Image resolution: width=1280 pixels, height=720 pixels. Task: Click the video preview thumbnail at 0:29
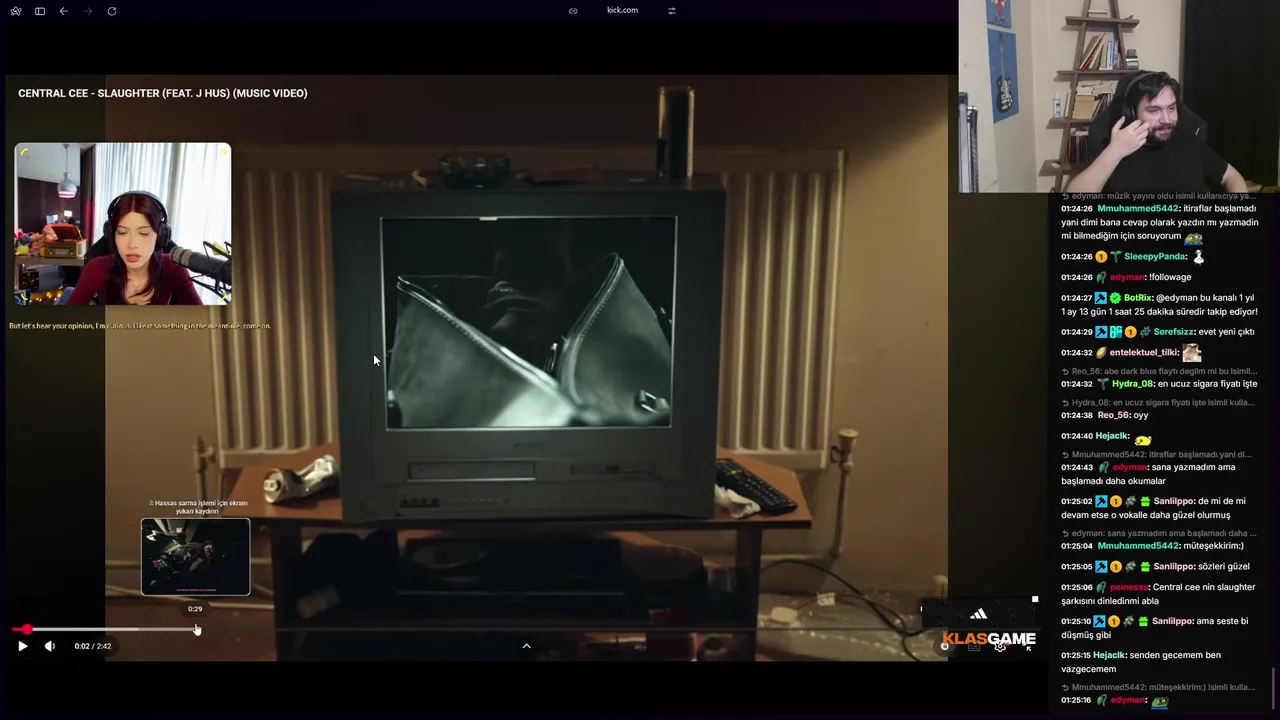click(x=196, y=557)
